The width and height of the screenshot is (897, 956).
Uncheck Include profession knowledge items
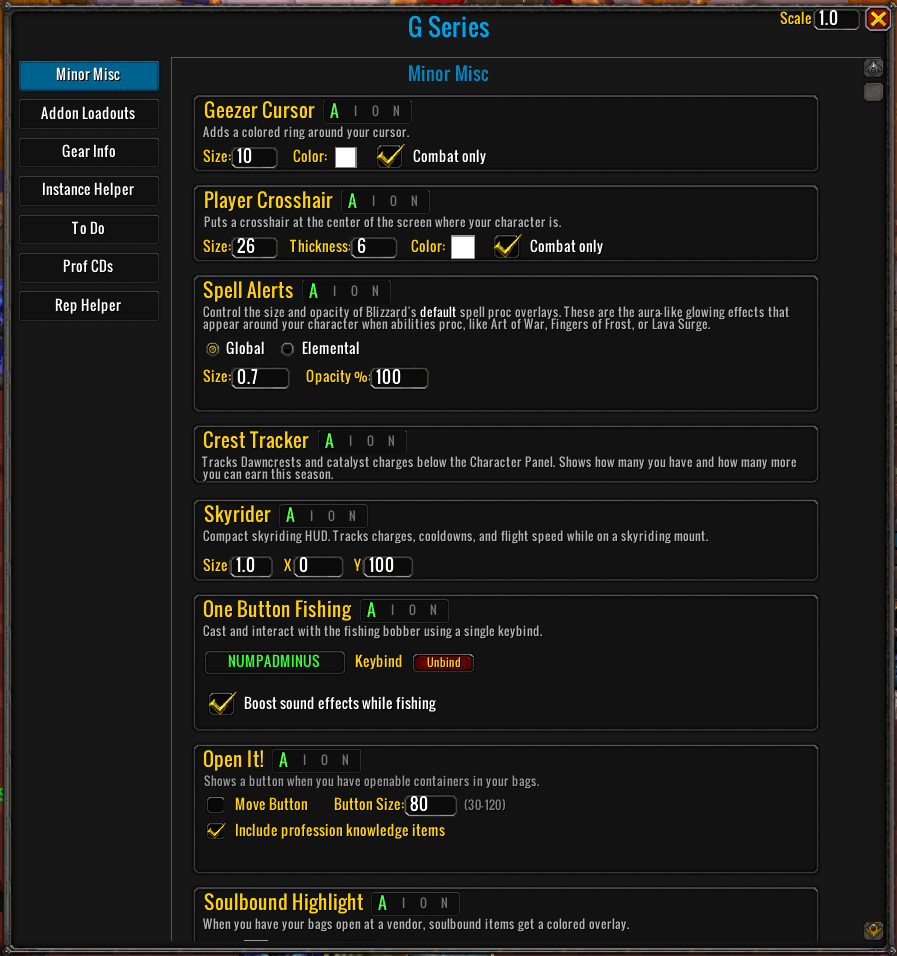[216, 830]
